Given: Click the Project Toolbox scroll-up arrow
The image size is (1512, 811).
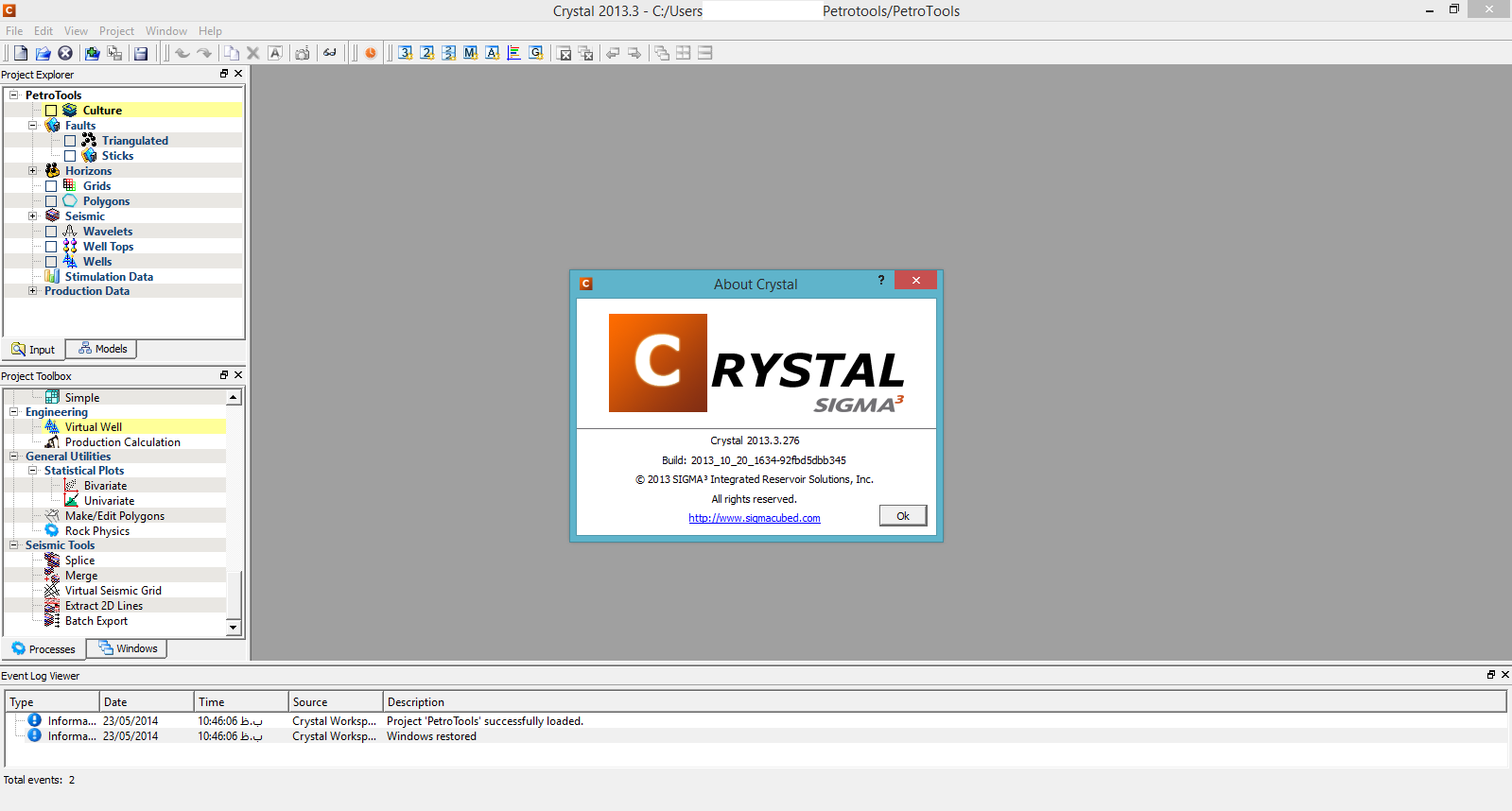Looking at the screenshot, I should tap(234, 398).
